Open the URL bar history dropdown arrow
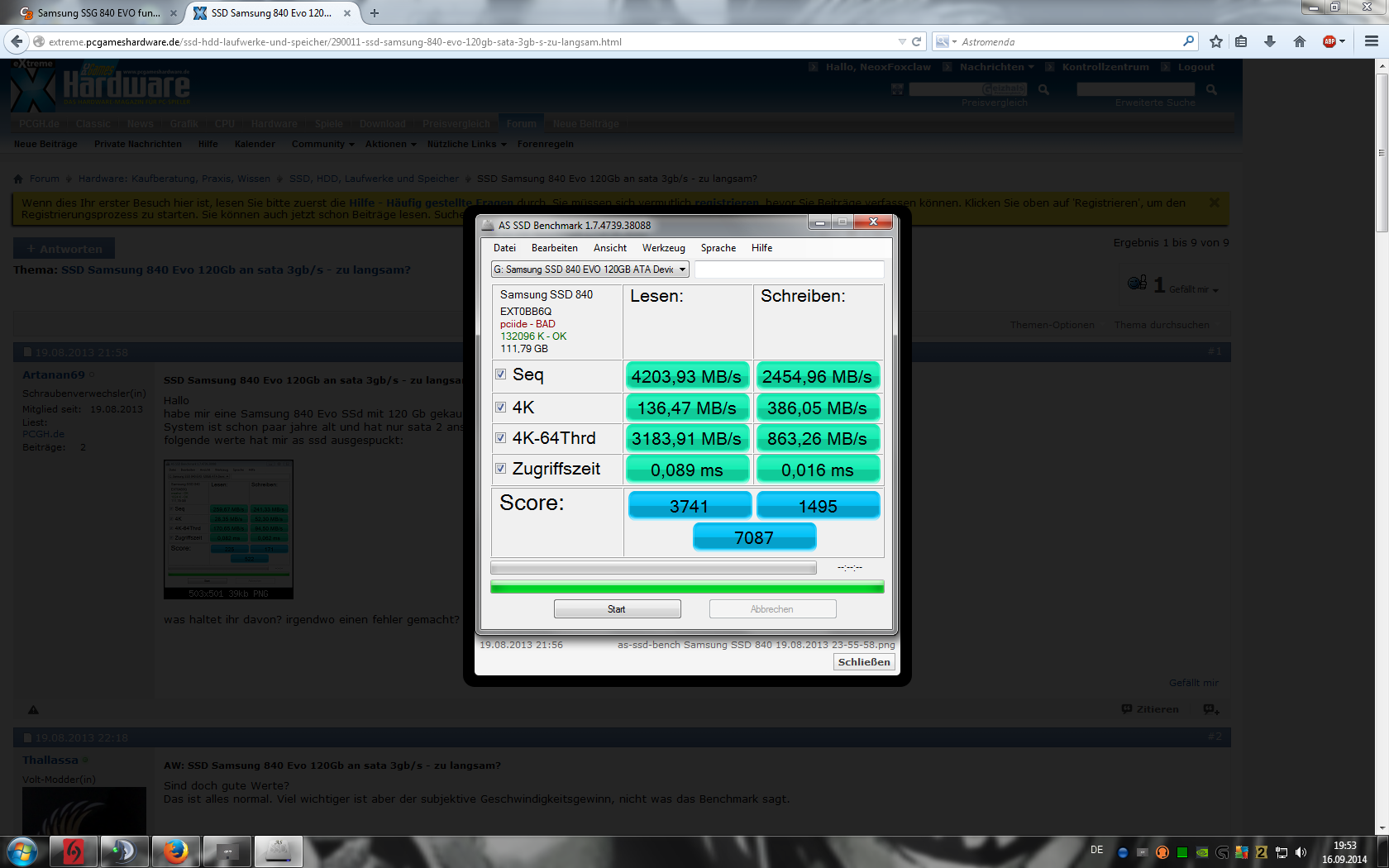 coord(902,41)
